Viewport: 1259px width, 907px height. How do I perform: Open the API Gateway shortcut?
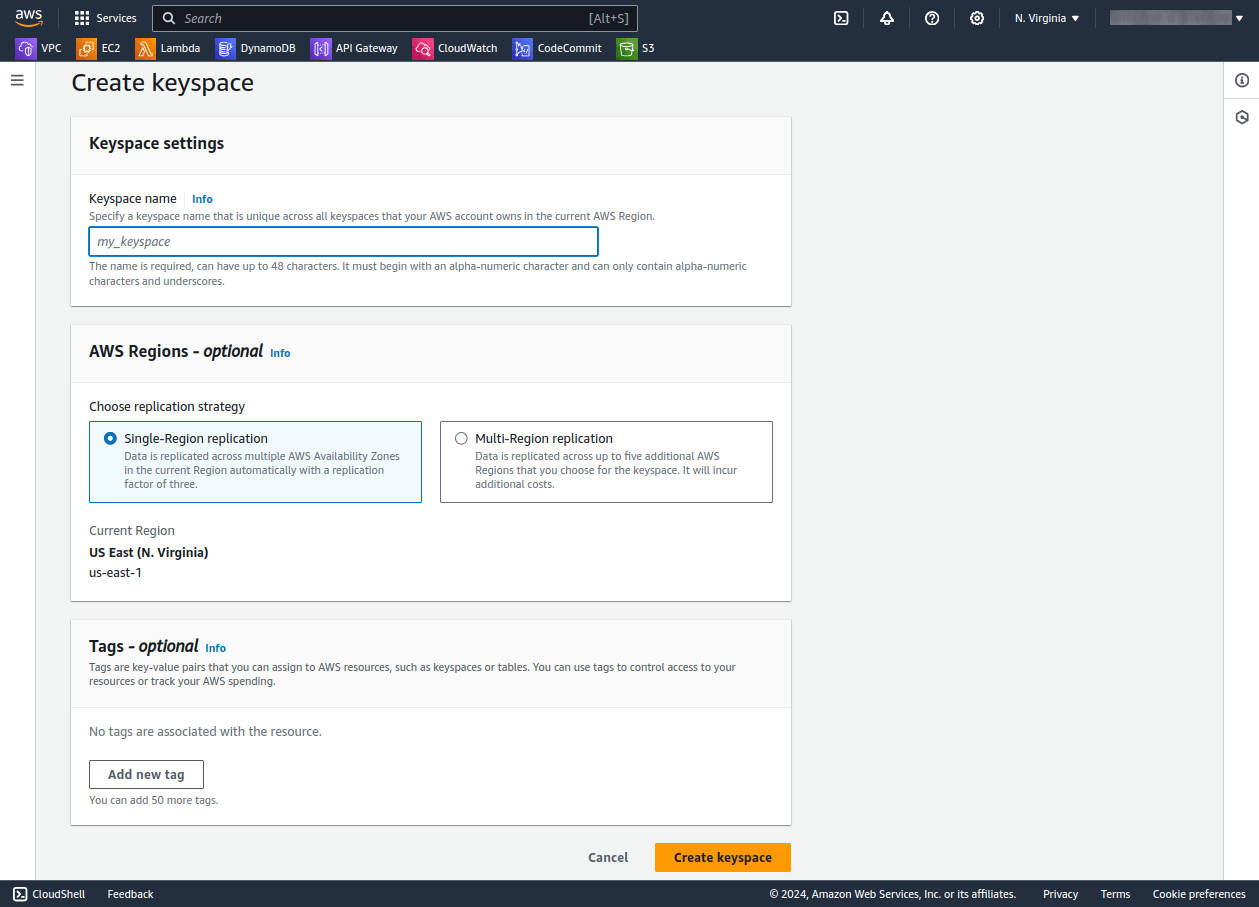click(x=365, y=48)
